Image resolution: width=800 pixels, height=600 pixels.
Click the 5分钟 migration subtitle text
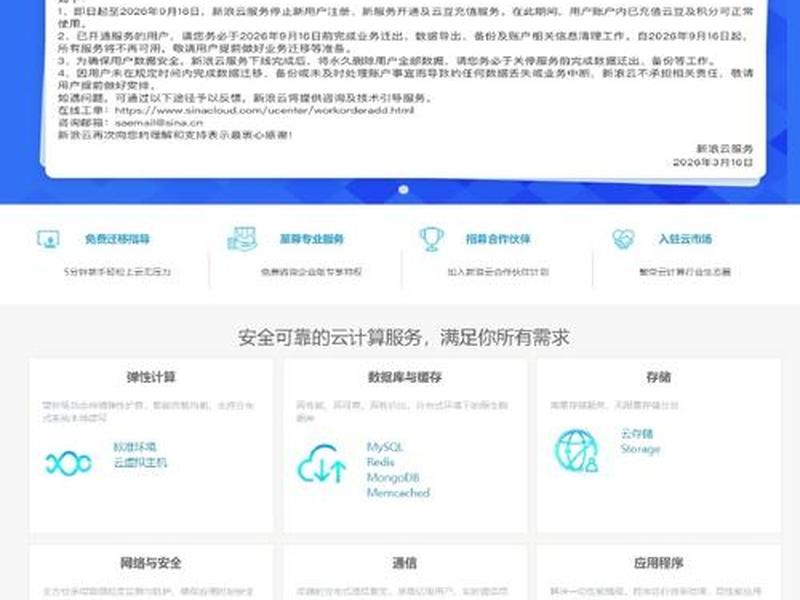pyautogui.click(x=117, y=272)
